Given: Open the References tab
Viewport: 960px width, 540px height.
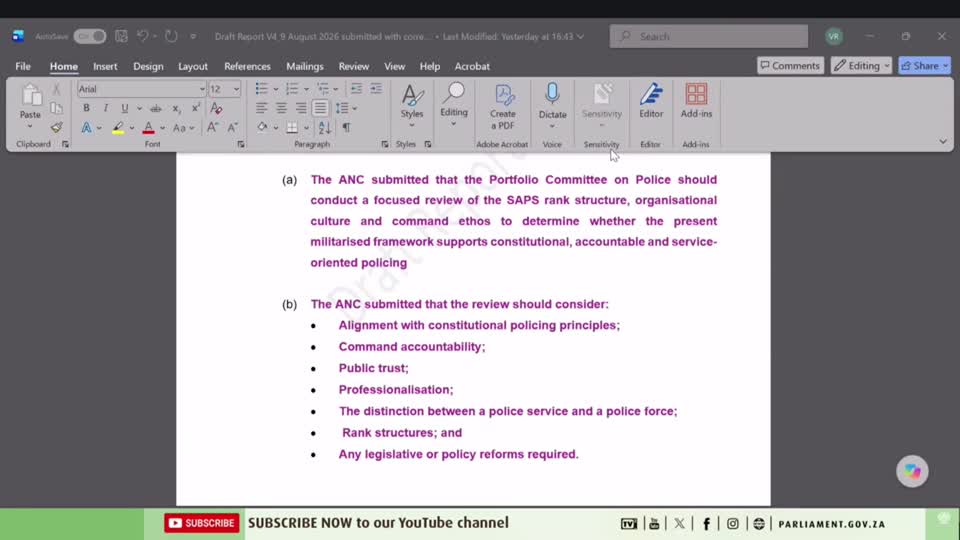Looking at the screenshot, I should tap(247, 66).
